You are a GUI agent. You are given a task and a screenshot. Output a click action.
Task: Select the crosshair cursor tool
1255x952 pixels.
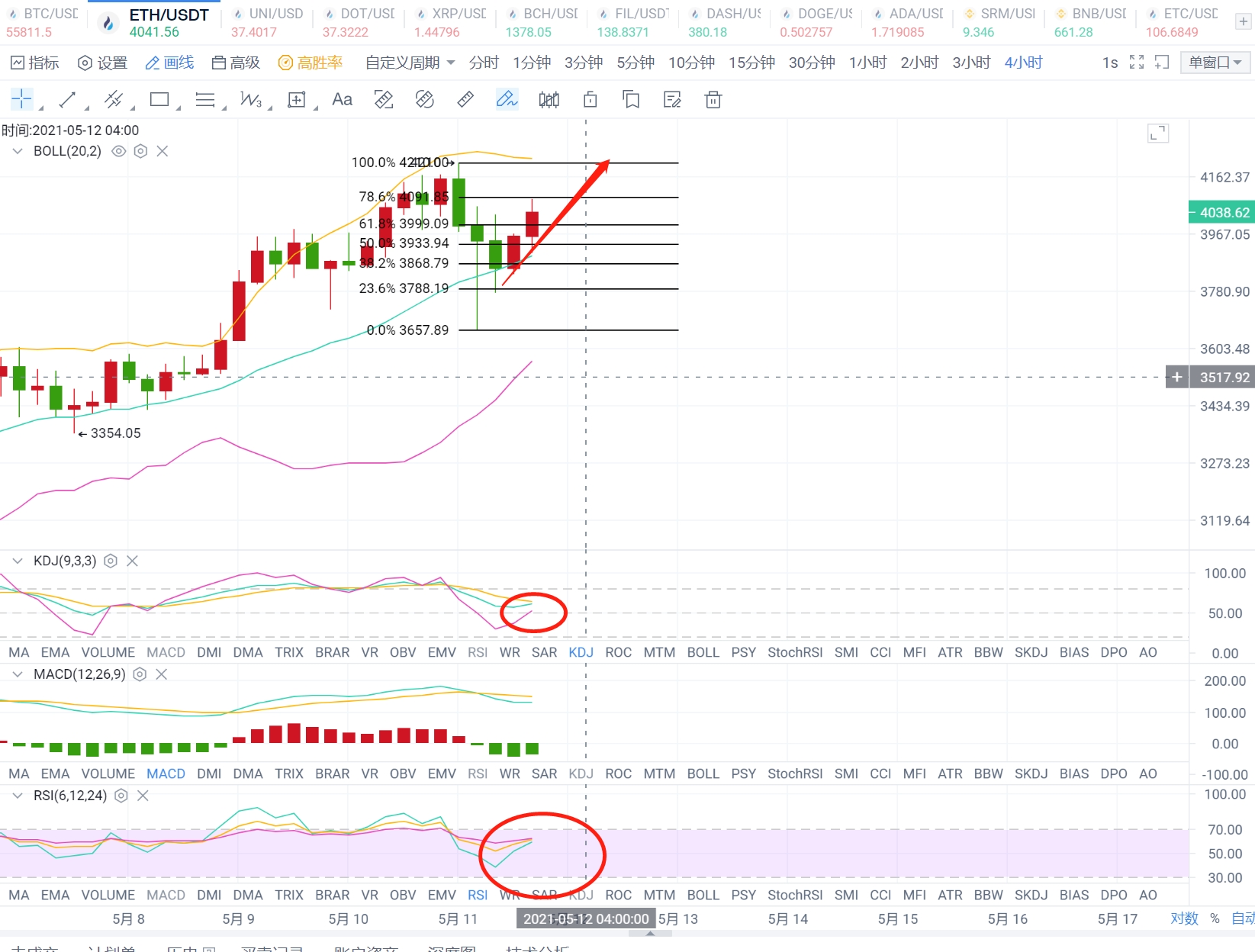(x=21, y=99)
